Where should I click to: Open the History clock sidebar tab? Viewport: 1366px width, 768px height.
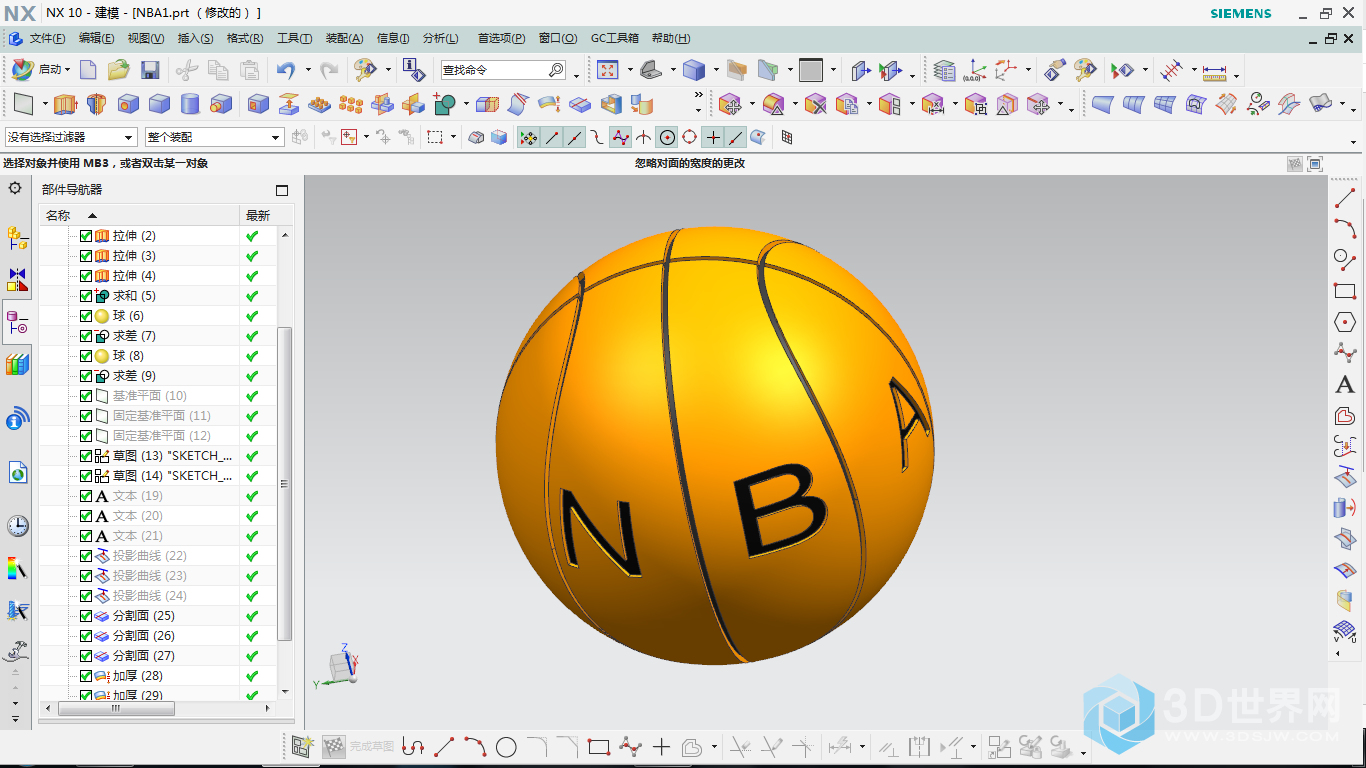pyautogui.click(x=17, y=526)
